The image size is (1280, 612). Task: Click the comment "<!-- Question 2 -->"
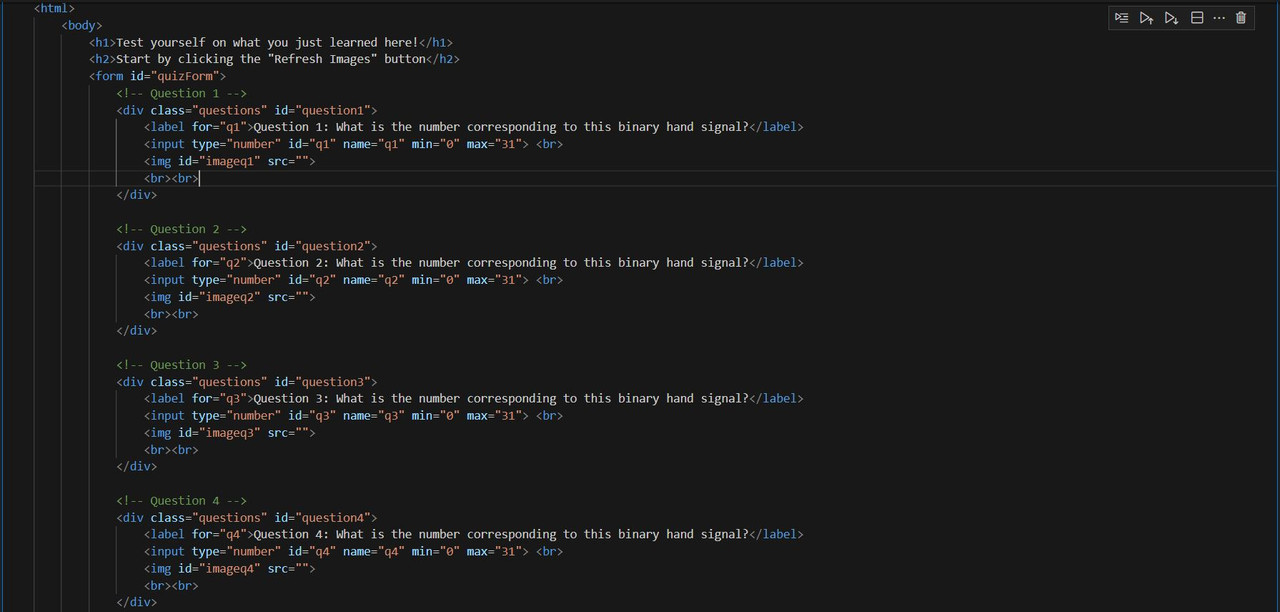(181, 229)
